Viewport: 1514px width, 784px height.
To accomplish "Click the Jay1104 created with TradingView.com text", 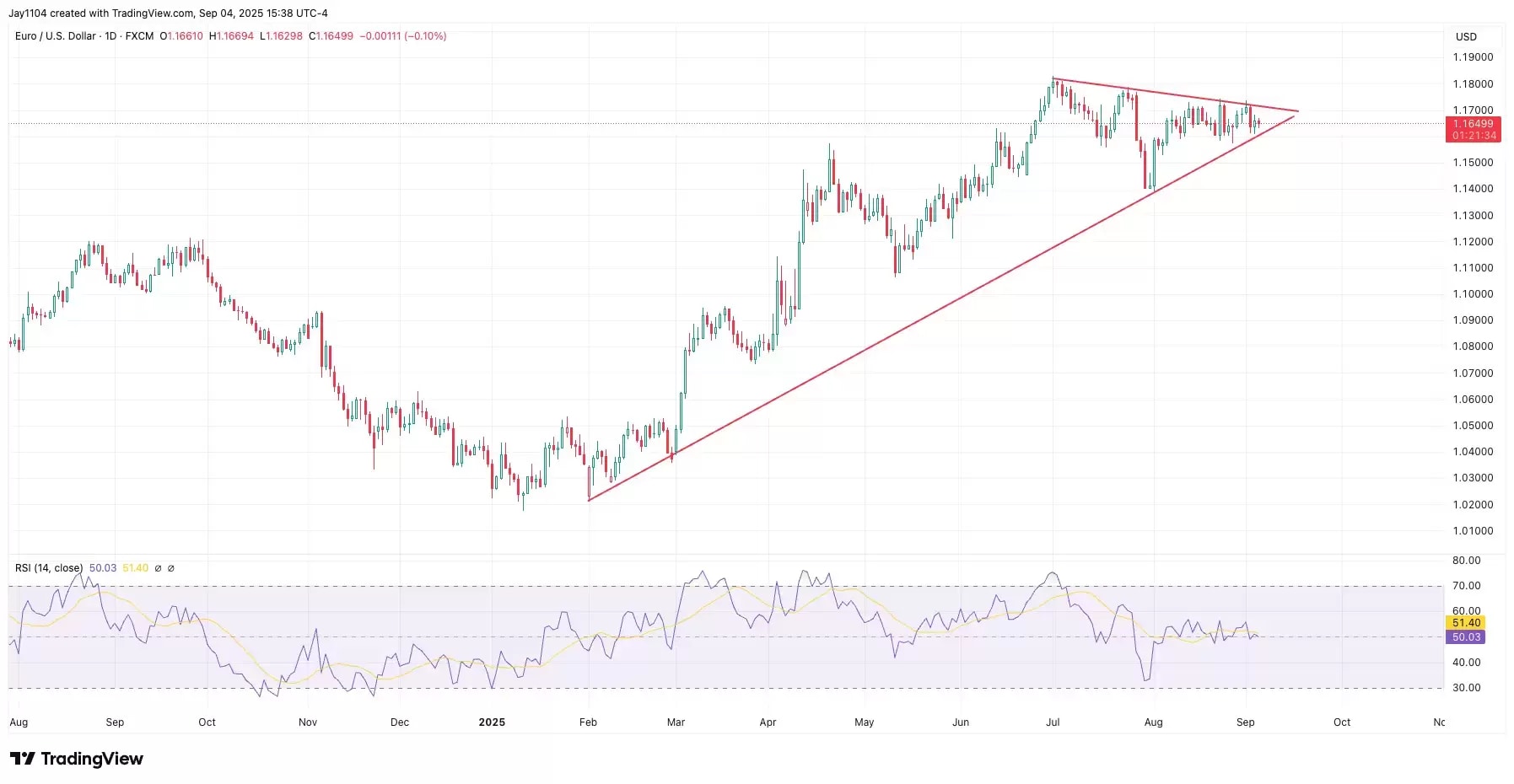I will [168, 13].
